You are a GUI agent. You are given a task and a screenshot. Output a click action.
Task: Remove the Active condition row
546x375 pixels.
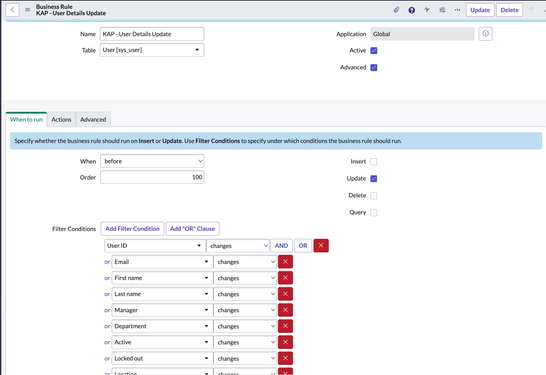pyautogui.click(x=285, y=342)
